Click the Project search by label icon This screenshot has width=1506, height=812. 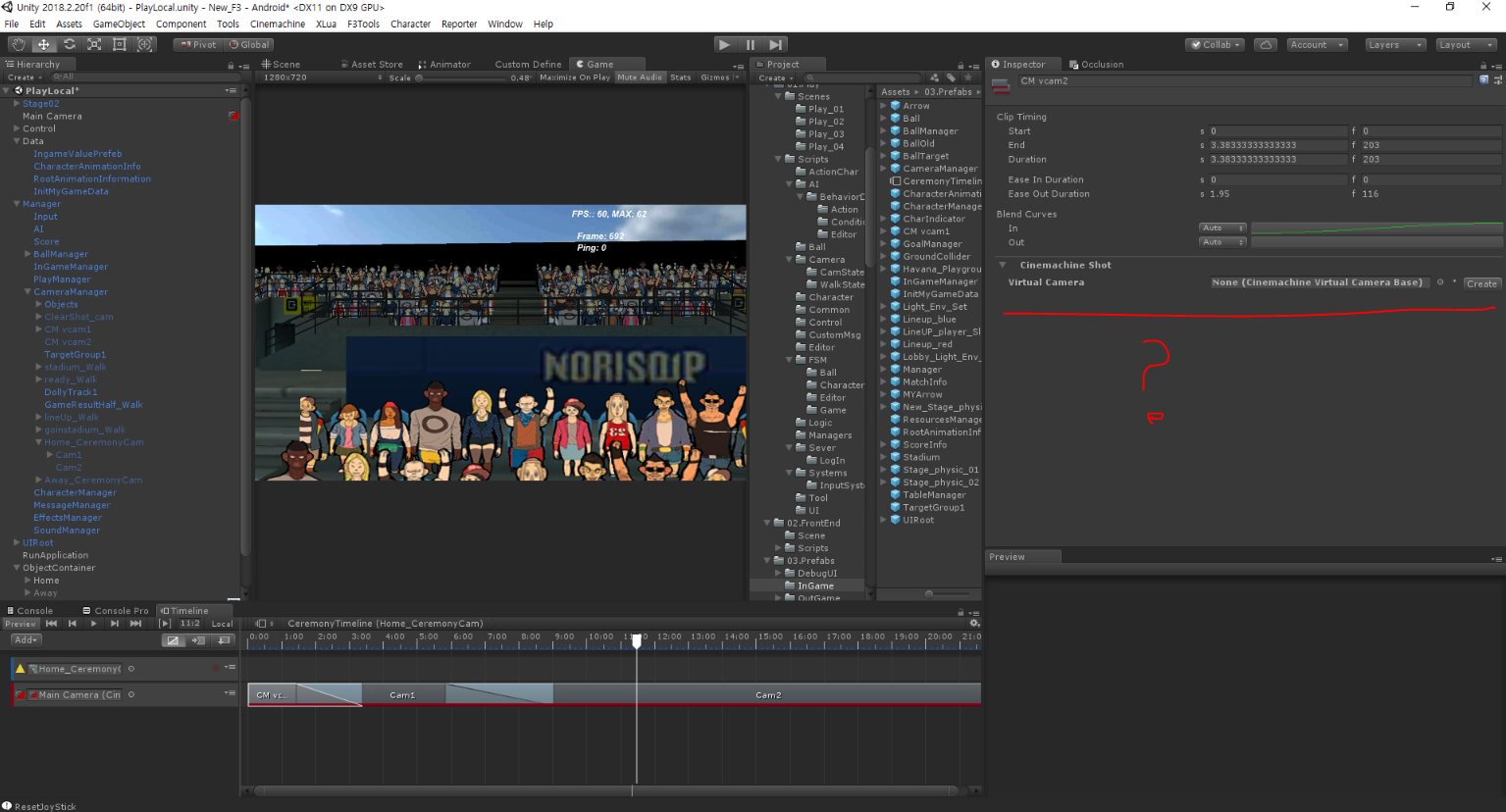[x=951, y=77]
